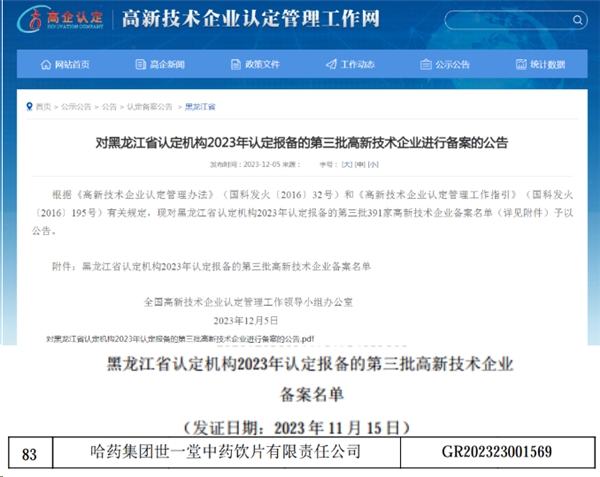Set font size to 中
The image size is (600, 477).
click(360, 164)
